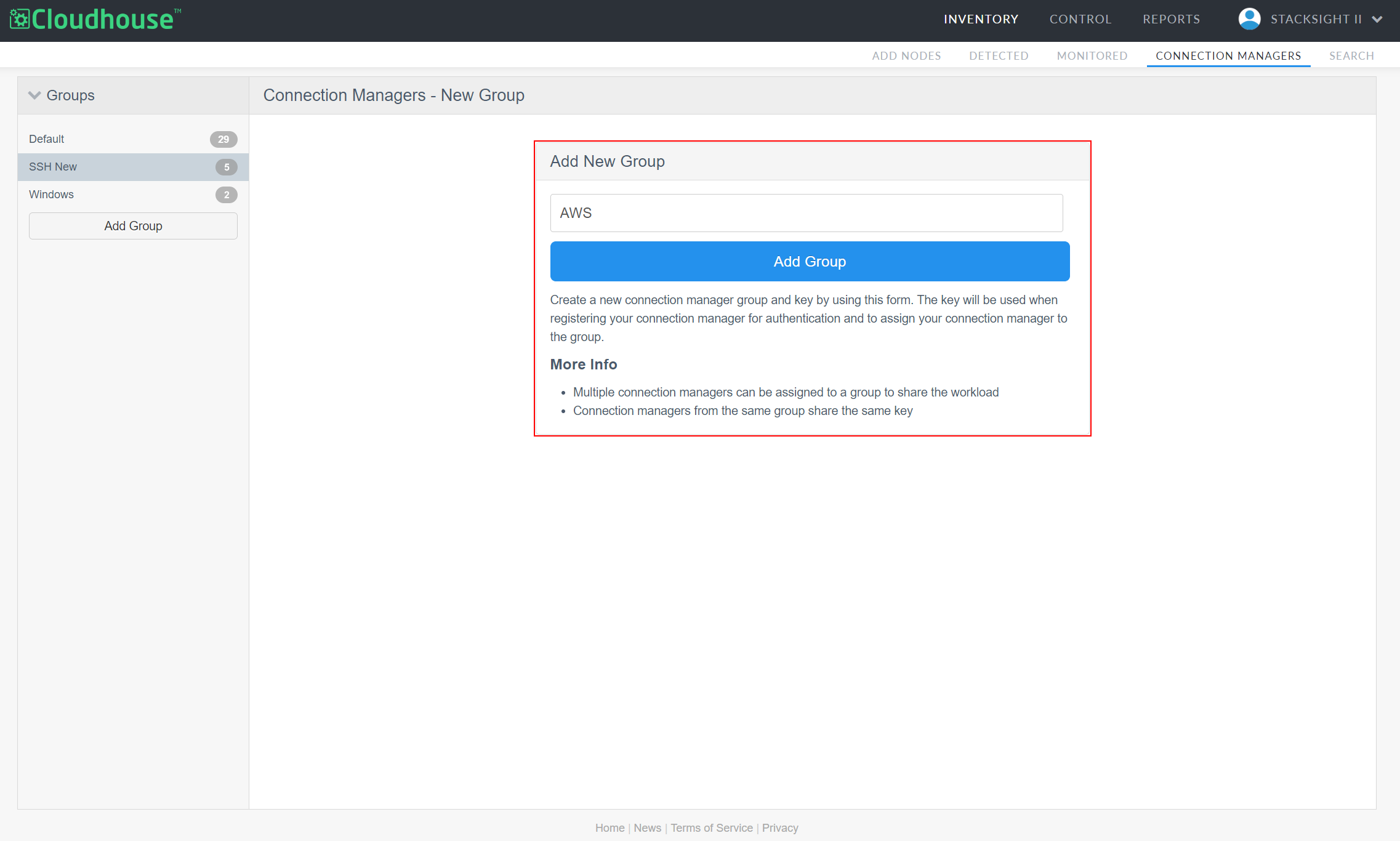The height and width of the screenshot is (841, 1400).
Task: Open the Terms of Service link
Action: pyautogui.click(x=712, y=828)
